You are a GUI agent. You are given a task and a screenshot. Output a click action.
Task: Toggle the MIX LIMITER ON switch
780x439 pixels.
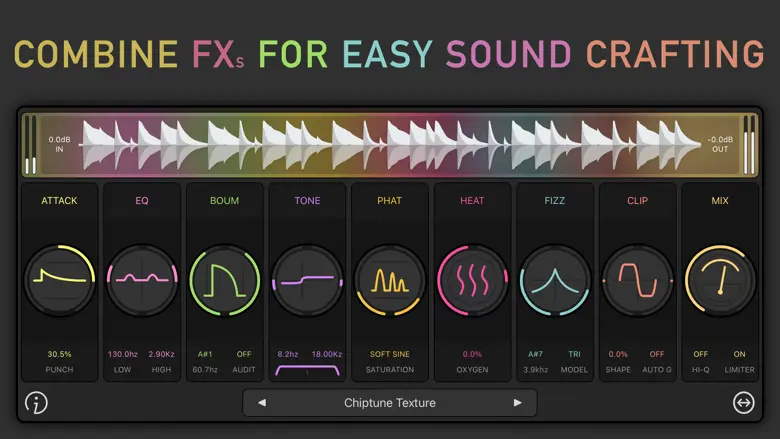(x=739, y=354)
